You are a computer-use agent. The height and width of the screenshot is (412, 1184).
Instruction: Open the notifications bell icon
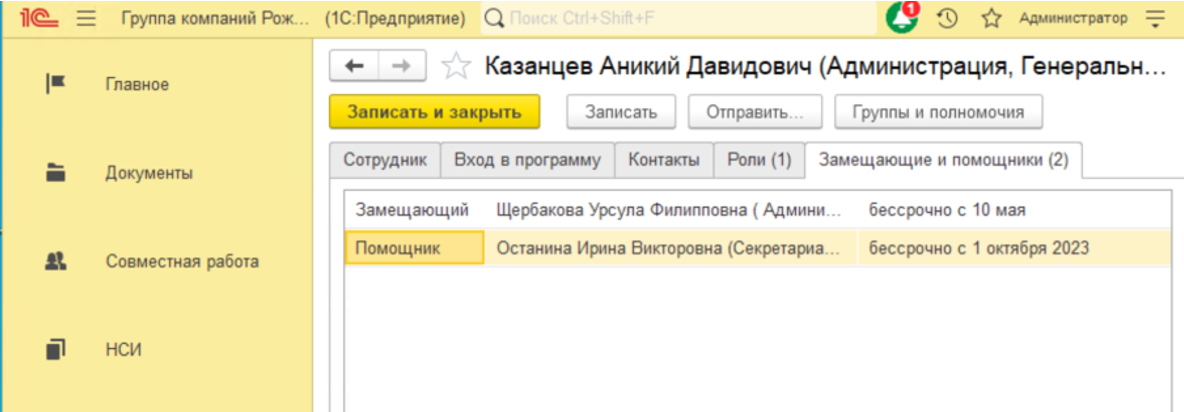coord(903,18)
